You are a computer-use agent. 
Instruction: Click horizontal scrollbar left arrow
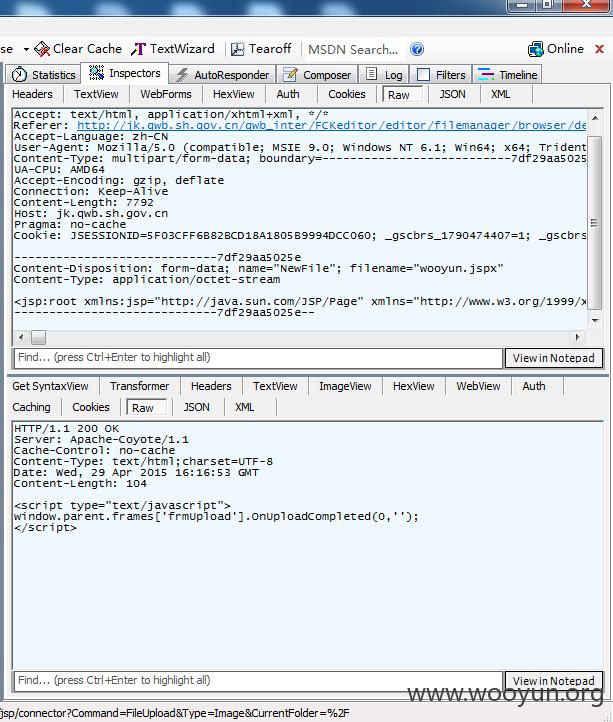(21, 337)
